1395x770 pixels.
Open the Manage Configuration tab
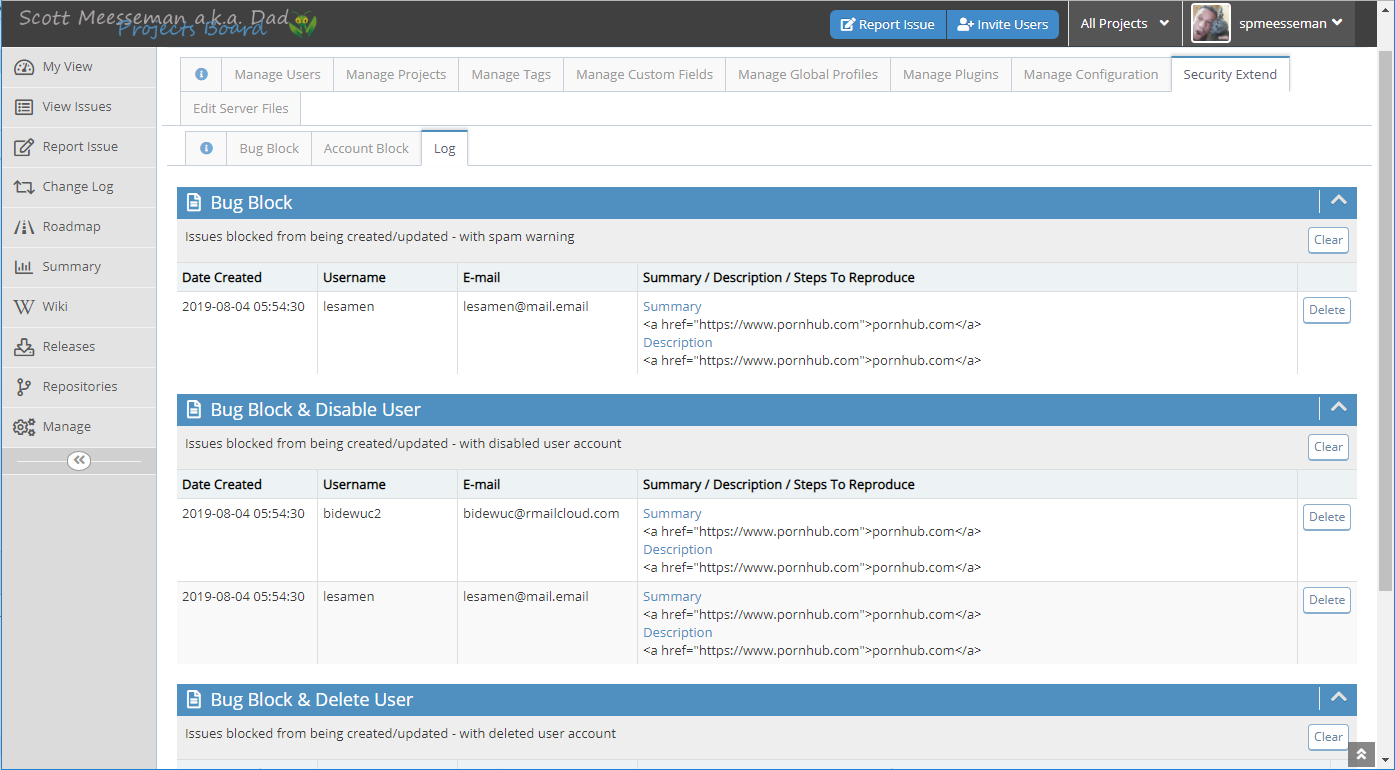click(x=1091, y=74)
